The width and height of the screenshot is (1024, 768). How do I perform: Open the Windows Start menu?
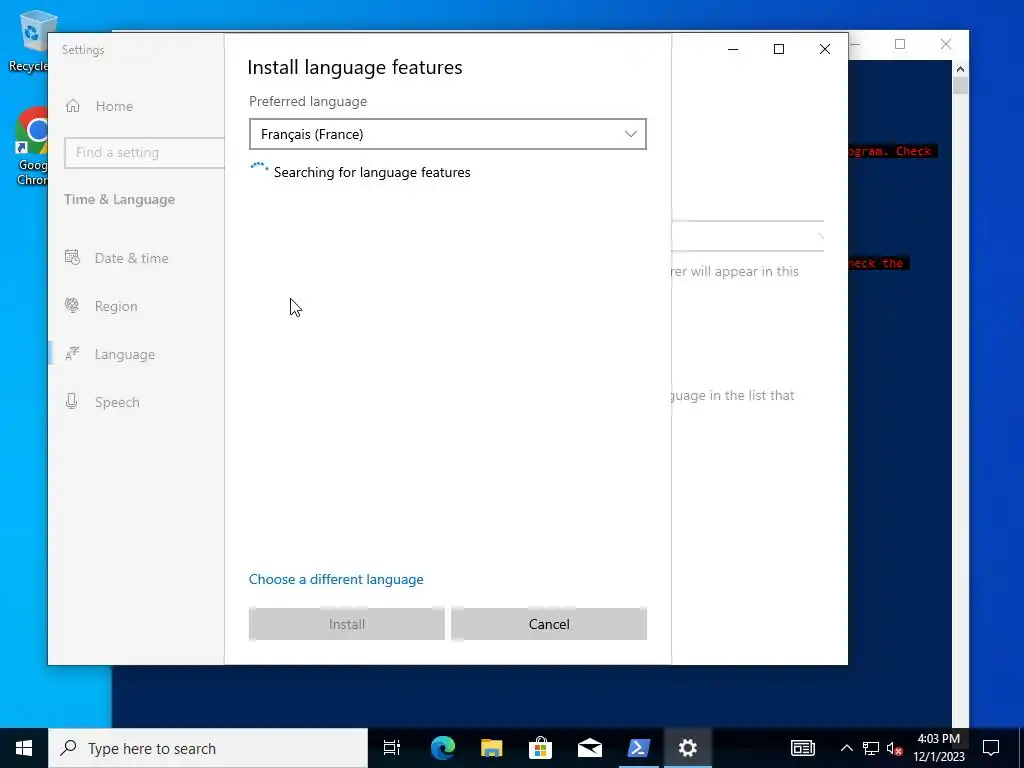point(24,748)
